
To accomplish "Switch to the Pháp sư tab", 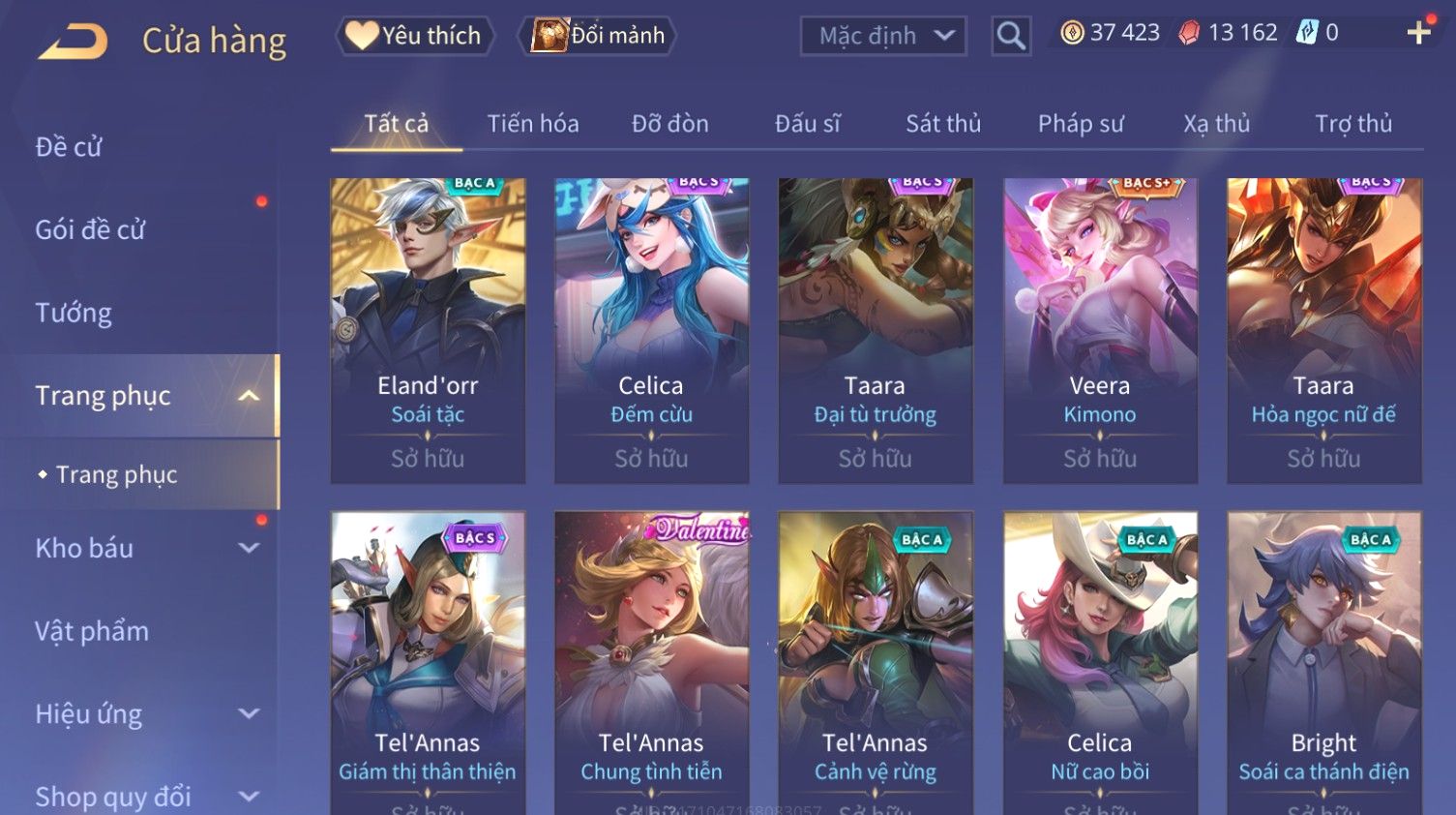I will [x=1081, y=124].
